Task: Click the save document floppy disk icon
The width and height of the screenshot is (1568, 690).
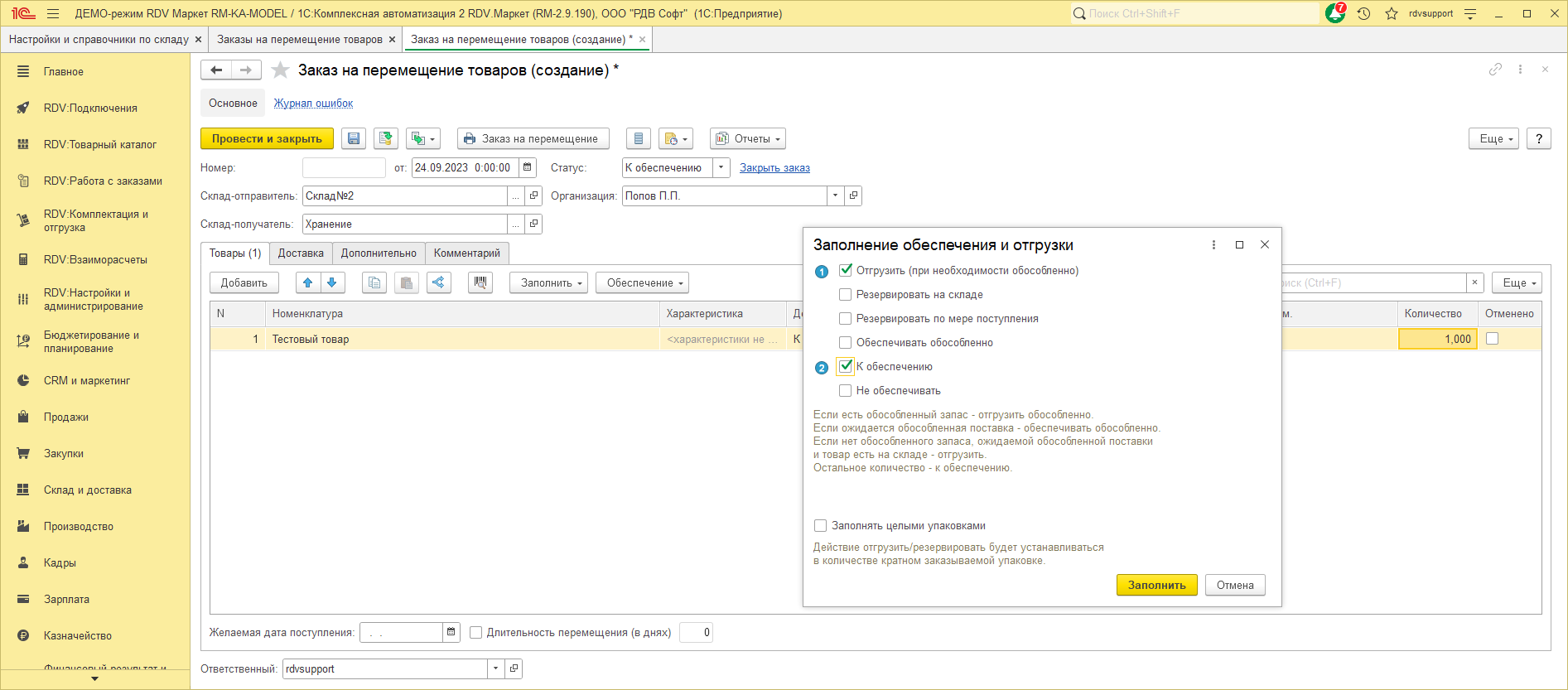Action: [x=354, y=139]
